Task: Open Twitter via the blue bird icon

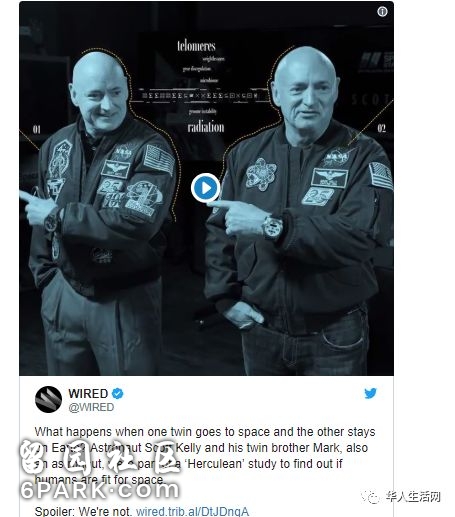Action: pos(370,393)
